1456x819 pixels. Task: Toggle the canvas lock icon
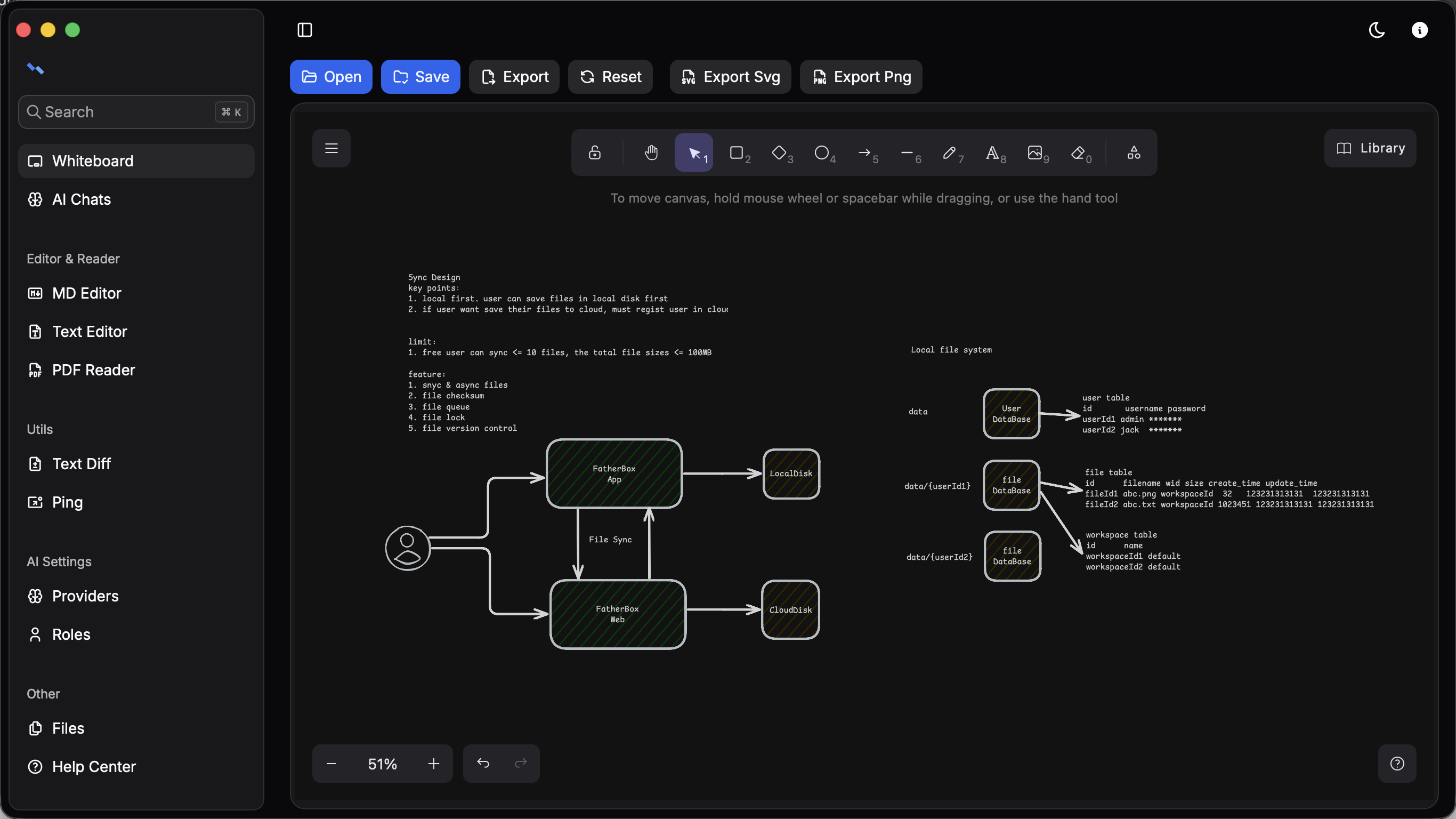point(595,152)
